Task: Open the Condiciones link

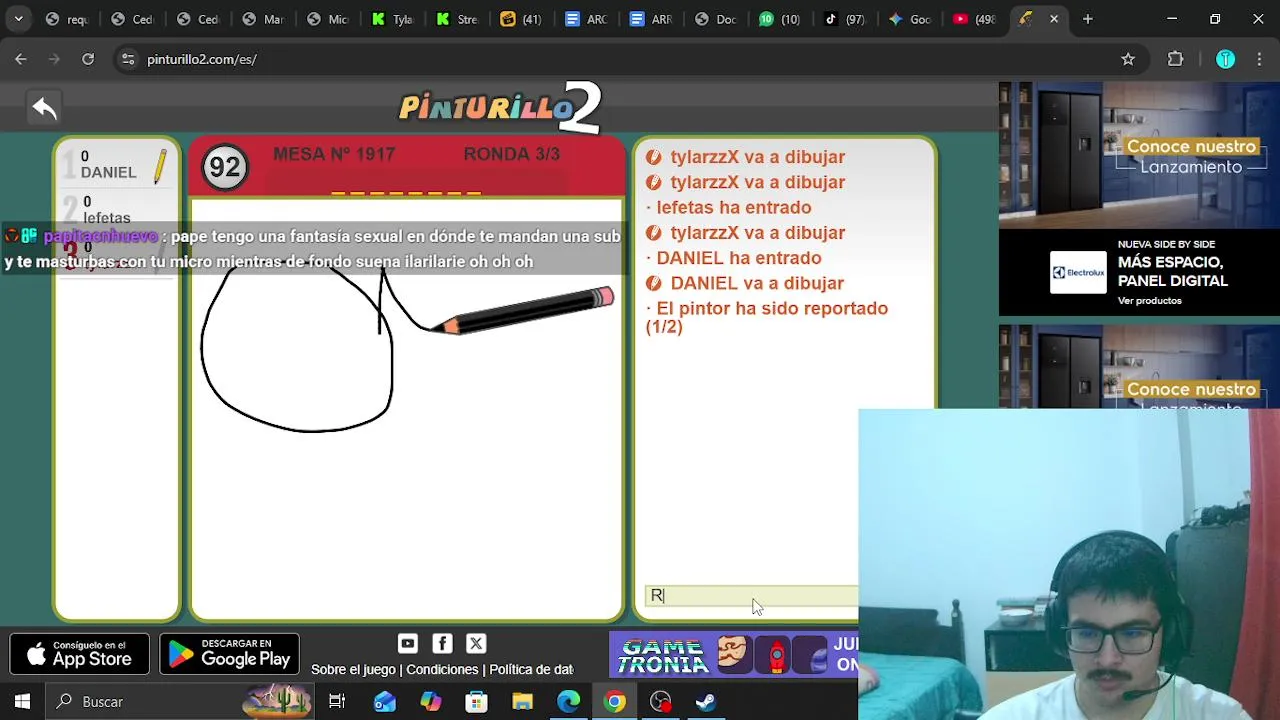Action: tap(442, 669)
